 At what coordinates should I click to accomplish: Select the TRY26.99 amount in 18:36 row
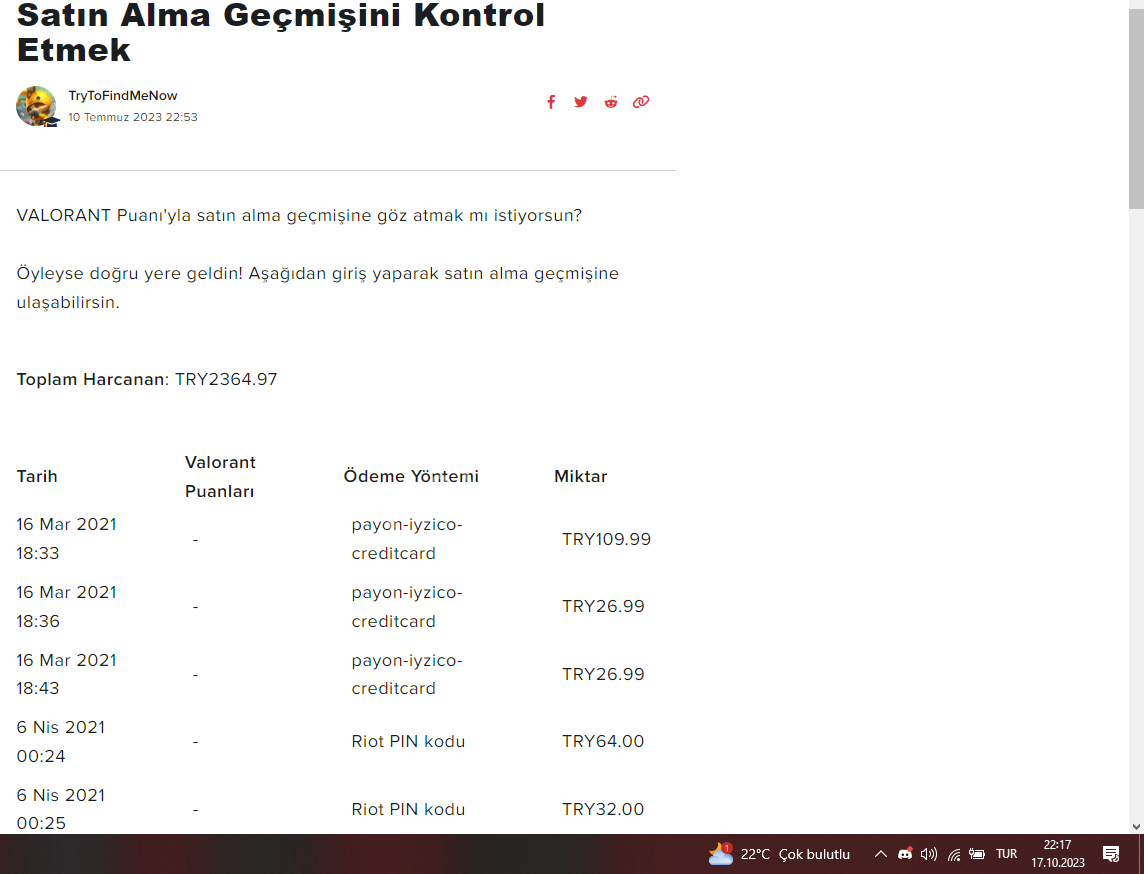(x=603, y=606)
